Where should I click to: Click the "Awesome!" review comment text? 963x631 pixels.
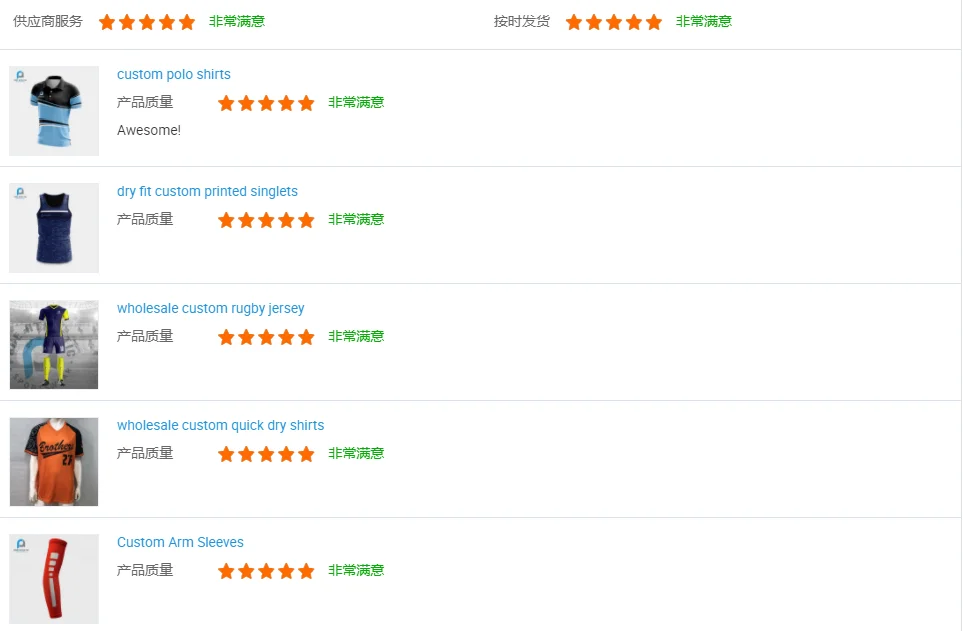pos(149,131)
